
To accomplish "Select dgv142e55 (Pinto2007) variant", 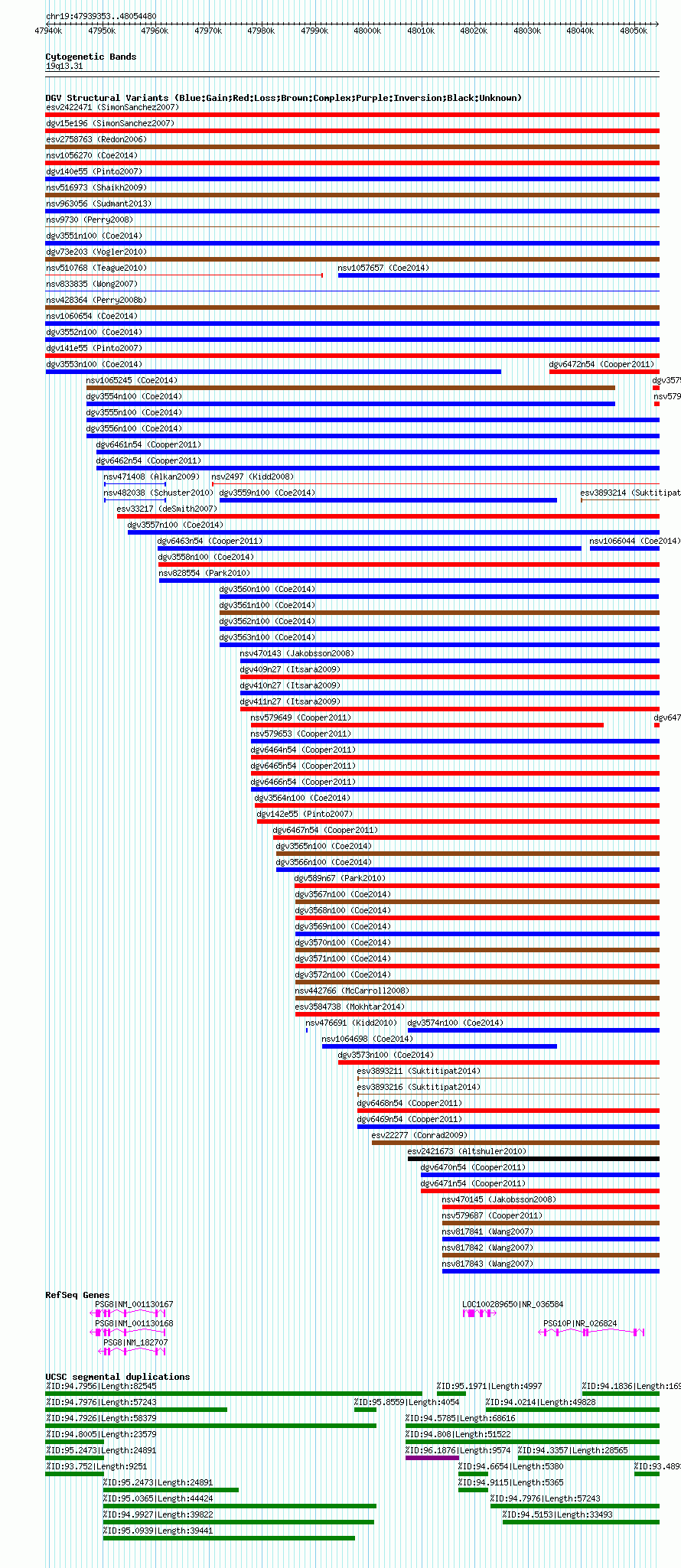I will 305,814.
